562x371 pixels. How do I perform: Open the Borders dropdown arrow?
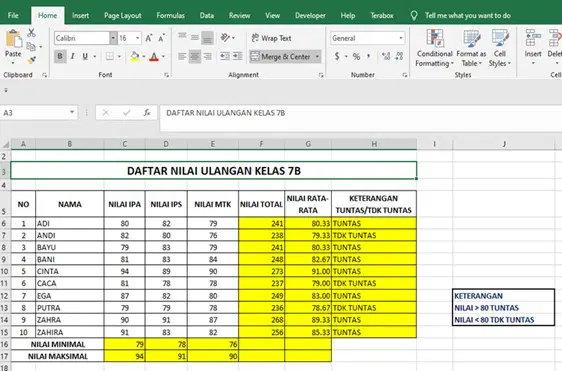pos(119,56)
